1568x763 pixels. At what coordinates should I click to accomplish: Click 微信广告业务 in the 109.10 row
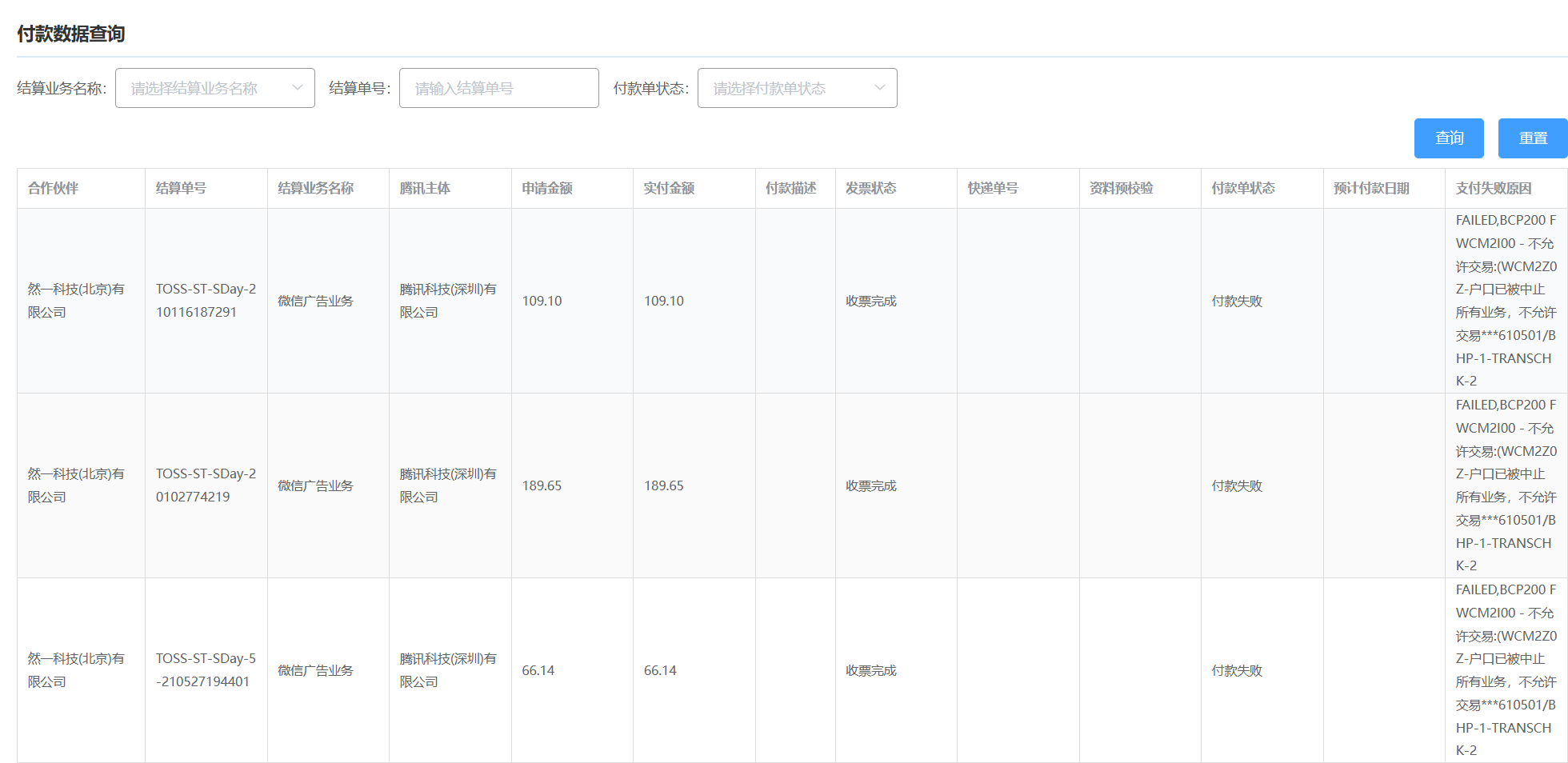(x=315, y=301)
